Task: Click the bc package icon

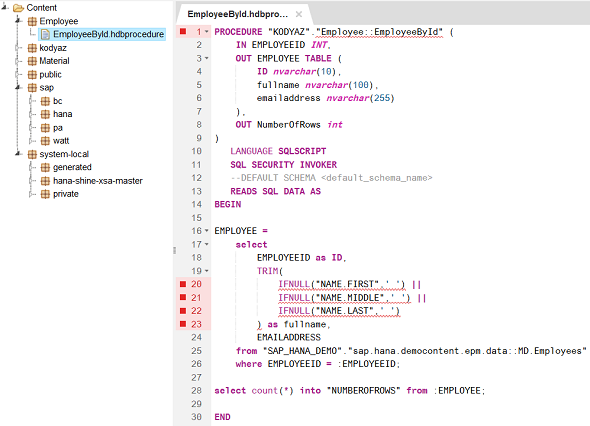Action: click(45, 101)
